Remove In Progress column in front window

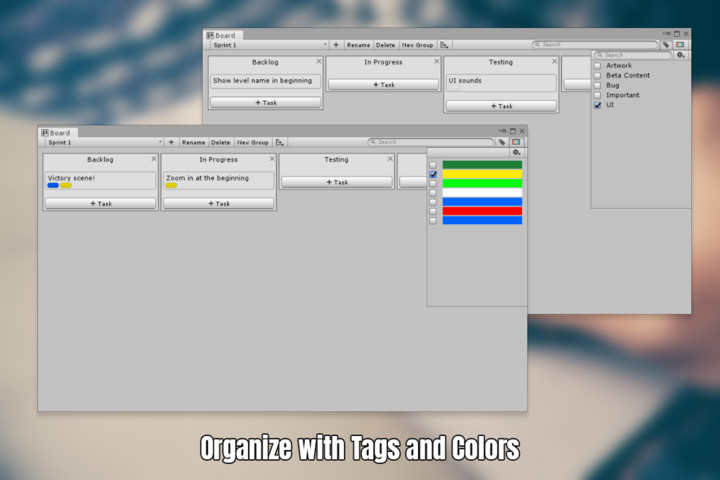[272, 159]
